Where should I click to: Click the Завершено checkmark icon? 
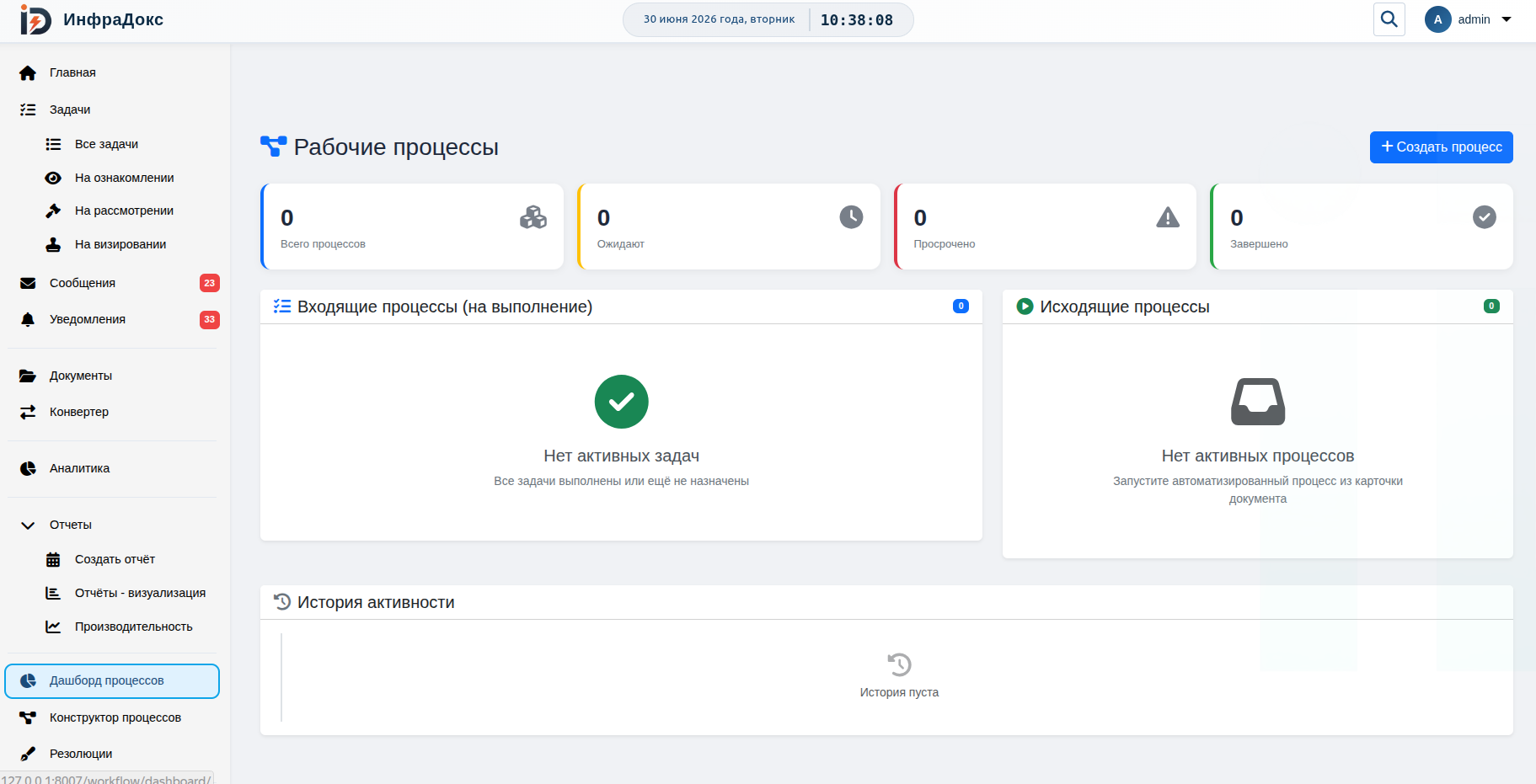1485,217
